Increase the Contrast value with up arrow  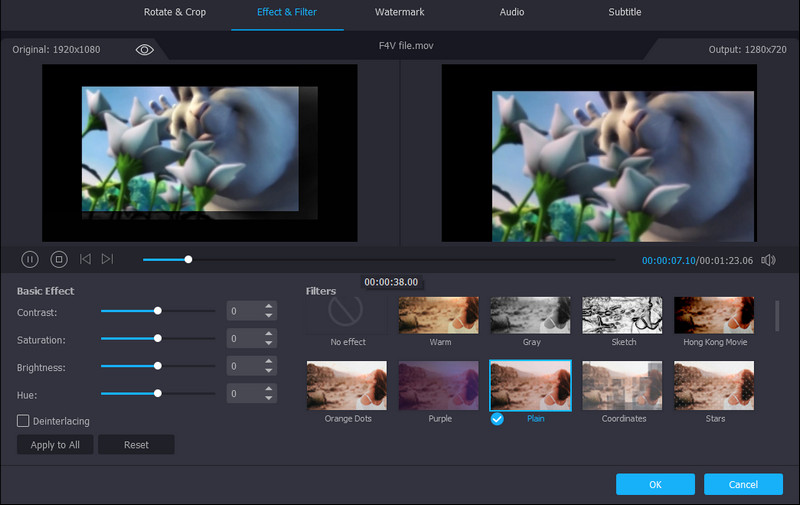268,307
